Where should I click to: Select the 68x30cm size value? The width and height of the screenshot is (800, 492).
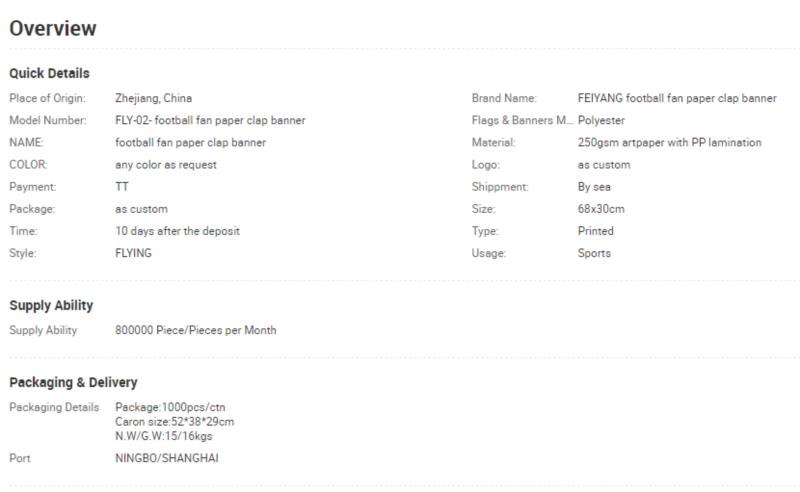coord(601,209)
